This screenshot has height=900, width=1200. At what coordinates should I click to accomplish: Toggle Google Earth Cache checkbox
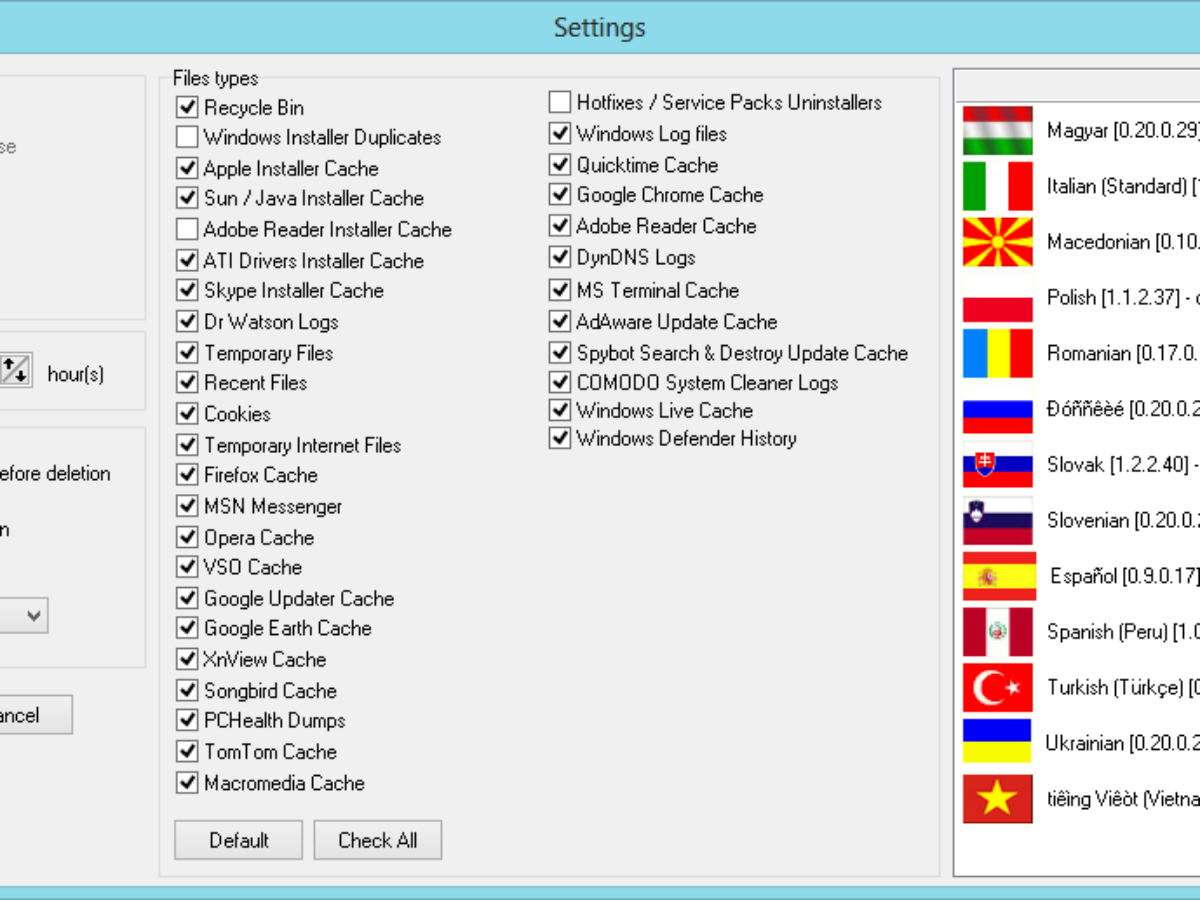[187, 628]
